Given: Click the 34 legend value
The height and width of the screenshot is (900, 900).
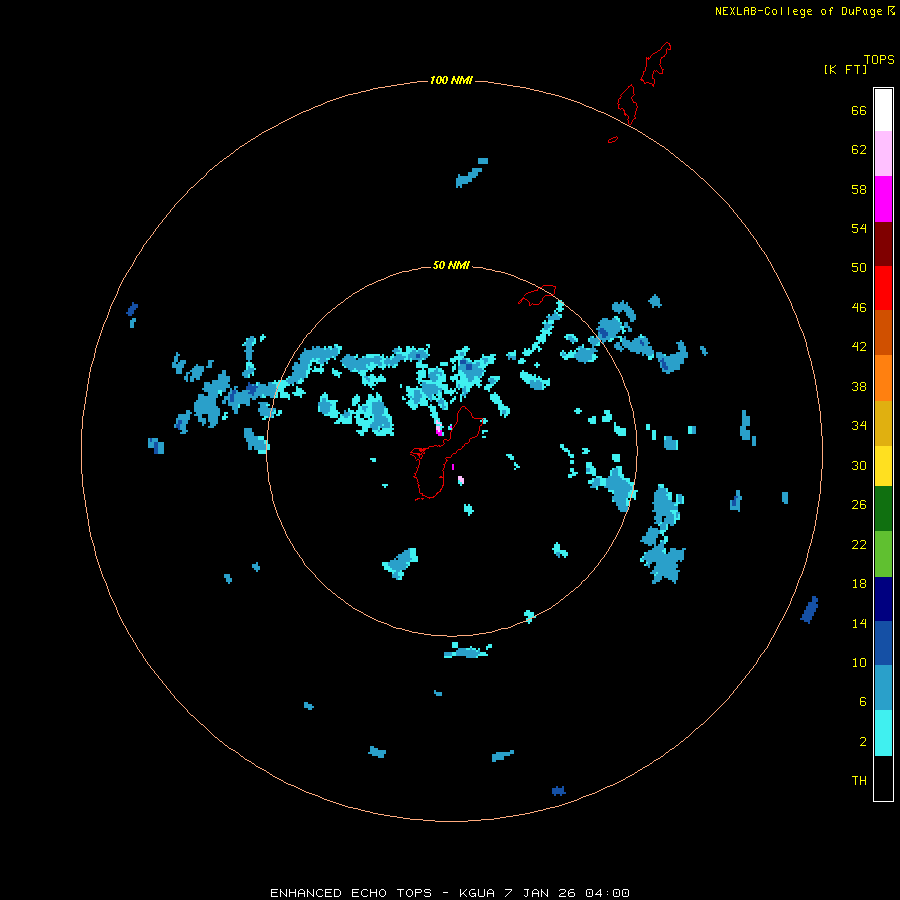Looking at the screenshot, I should 859,426.
